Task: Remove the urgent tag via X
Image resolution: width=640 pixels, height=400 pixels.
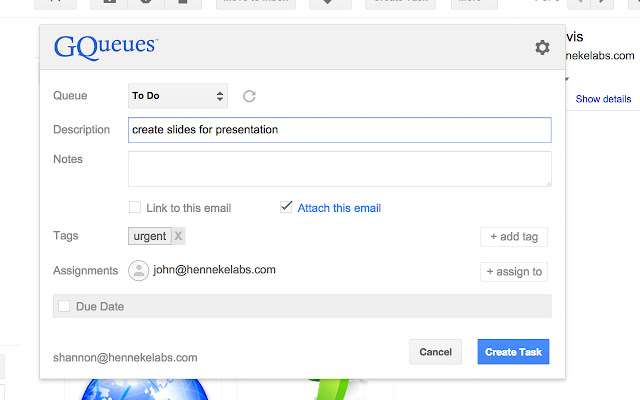Action: click(178, 236)
